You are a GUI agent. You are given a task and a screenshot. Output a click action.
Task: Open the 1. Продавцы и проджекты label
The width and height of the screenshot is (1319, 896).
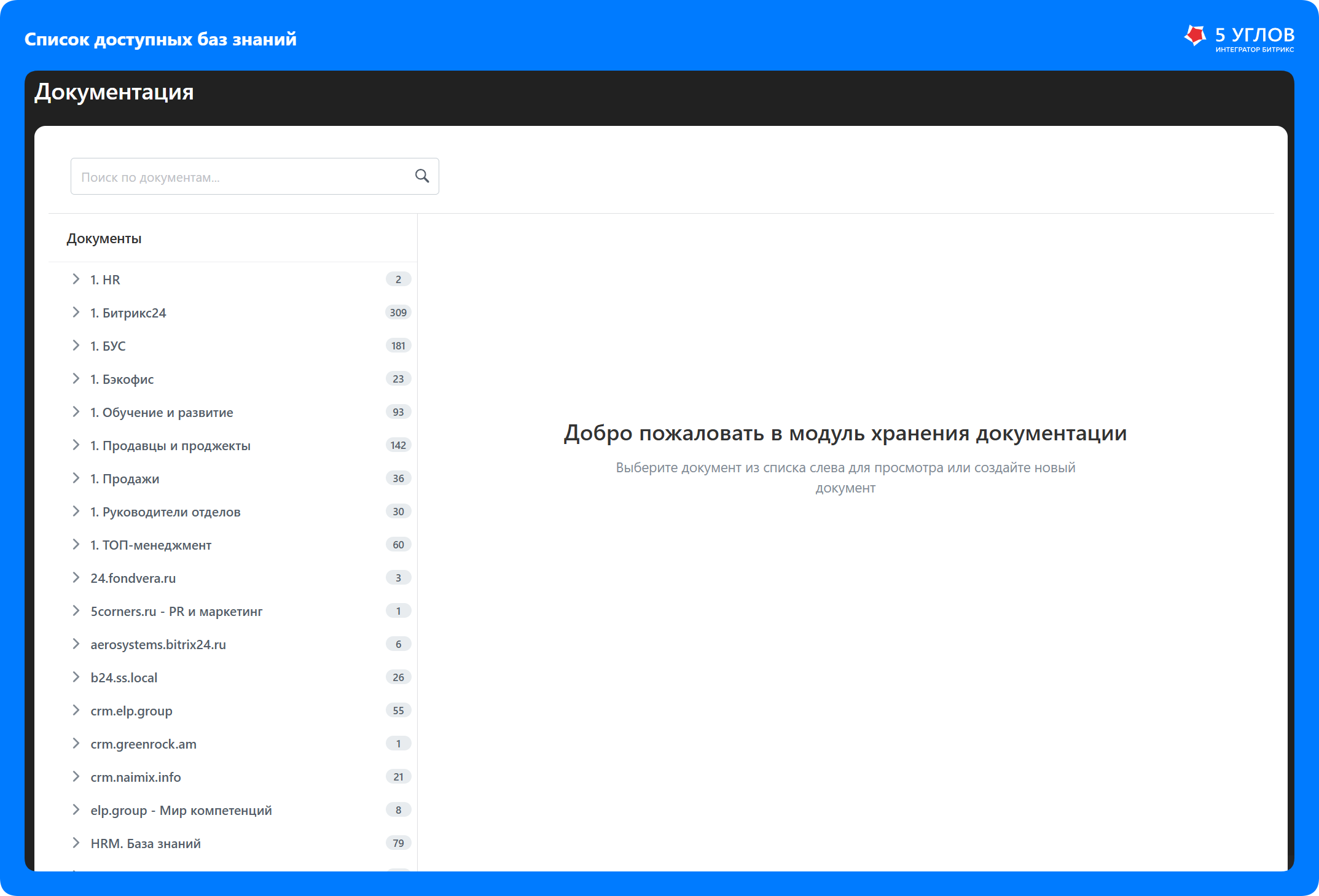(x=170, y=445)
